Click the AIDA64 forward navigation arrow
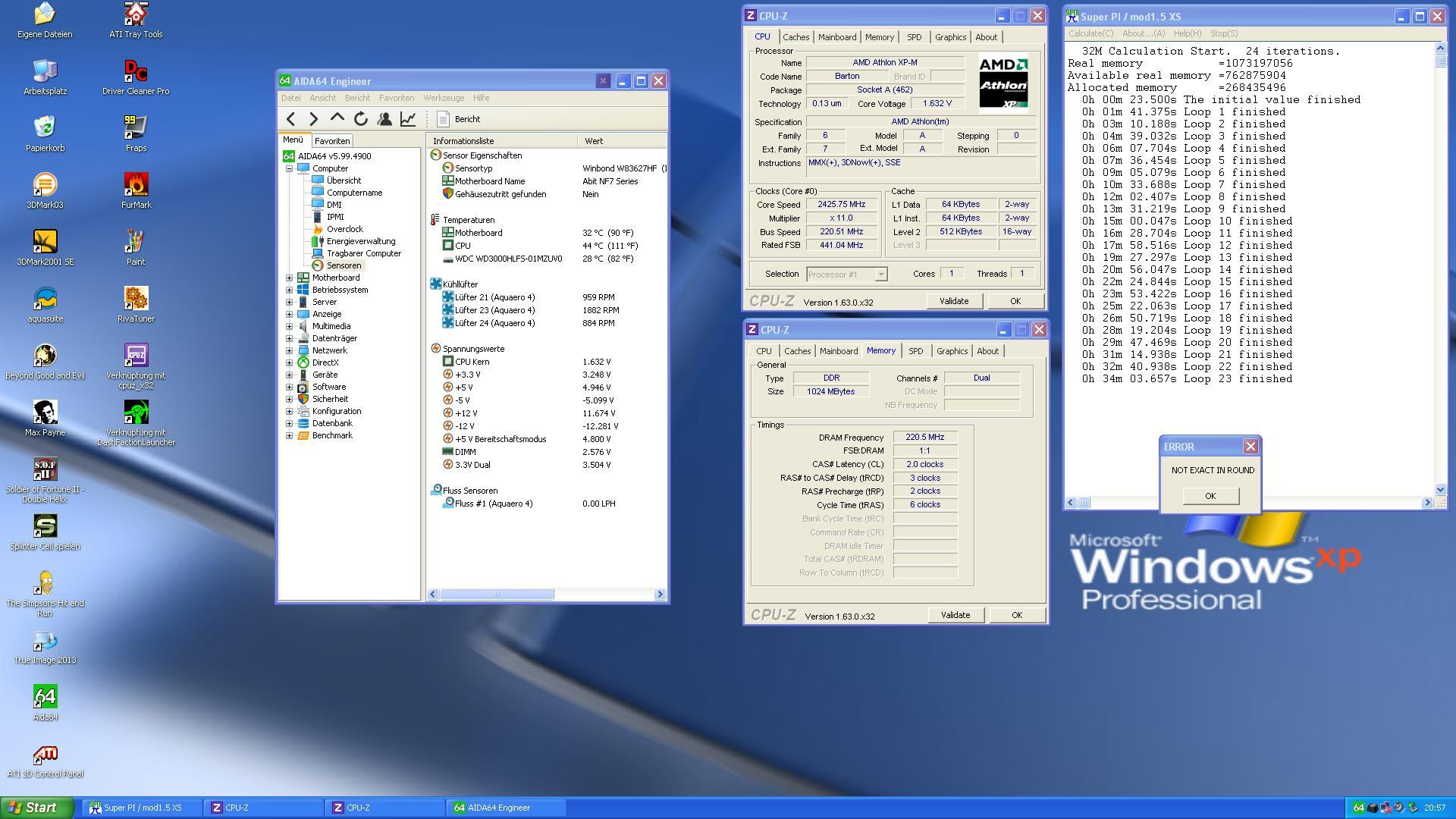The width and height of the screenshot is (1456, 819). tap(314, 119)
